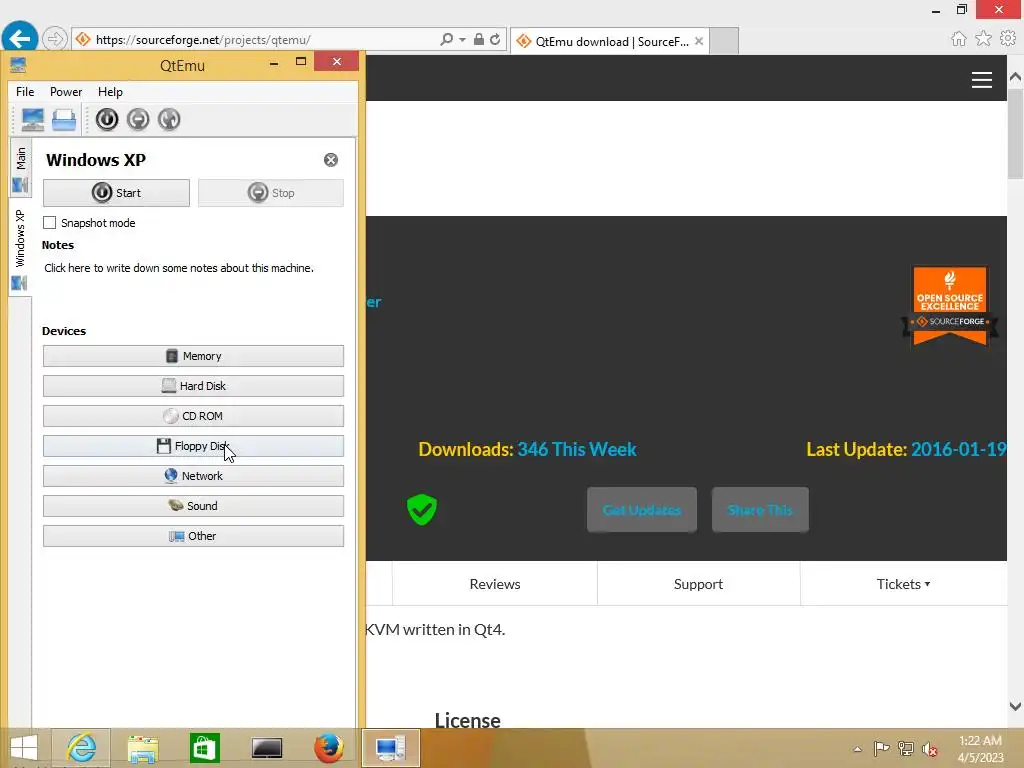Click the green shield checkmark icon
Image resolution: width=1024 pixels, height=768 pixels.
422,509
